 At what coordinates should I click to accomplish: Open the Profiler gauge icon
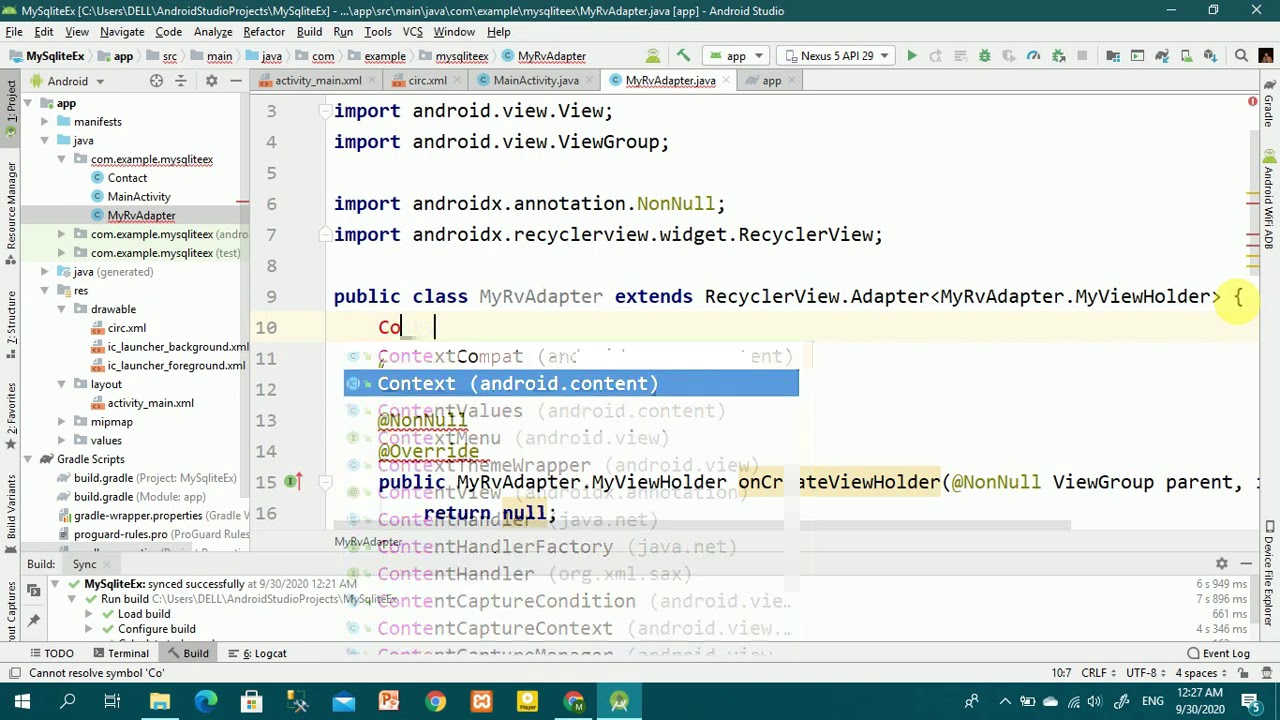(x=1033, y=56)
